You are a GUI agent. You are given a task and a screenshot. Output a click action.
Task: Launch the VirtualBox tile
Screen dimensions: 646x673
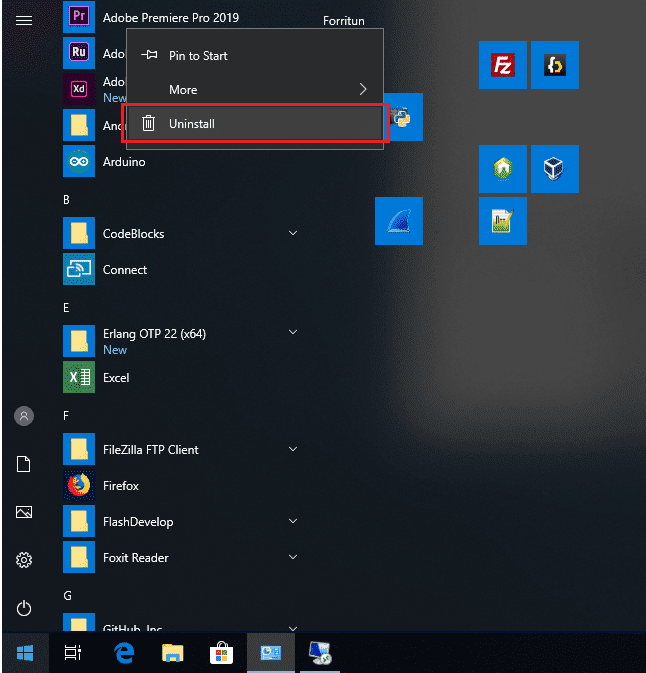[555, 169]
